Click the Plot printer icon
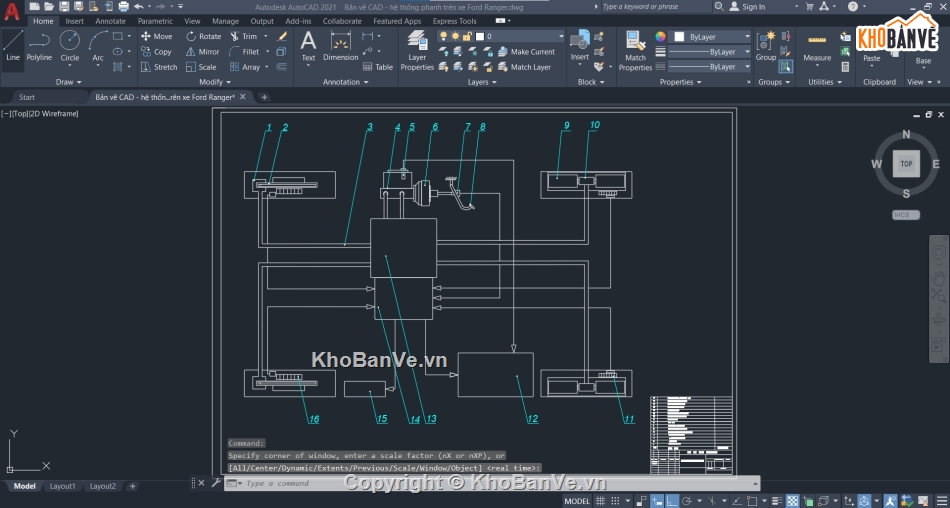950x508 pixels. pos(124,7)
